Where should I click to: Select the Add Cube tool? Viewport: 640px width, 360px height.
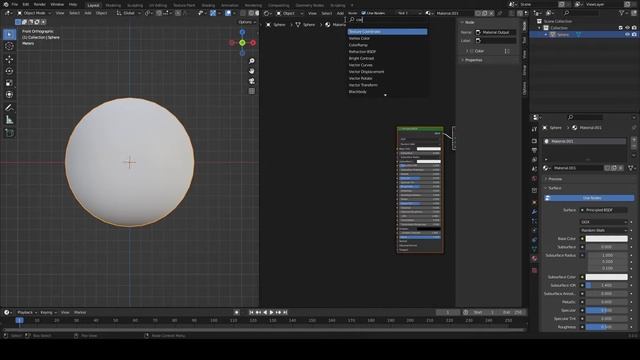coord(9,133)
